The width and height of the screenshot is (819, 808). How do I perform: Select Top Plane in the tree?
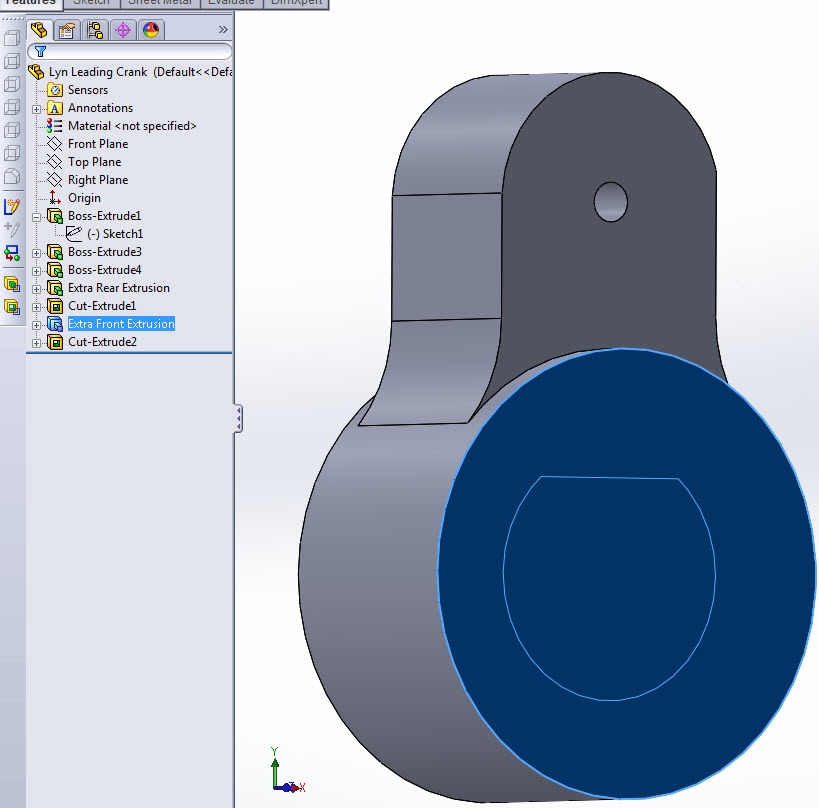[95, 162]
